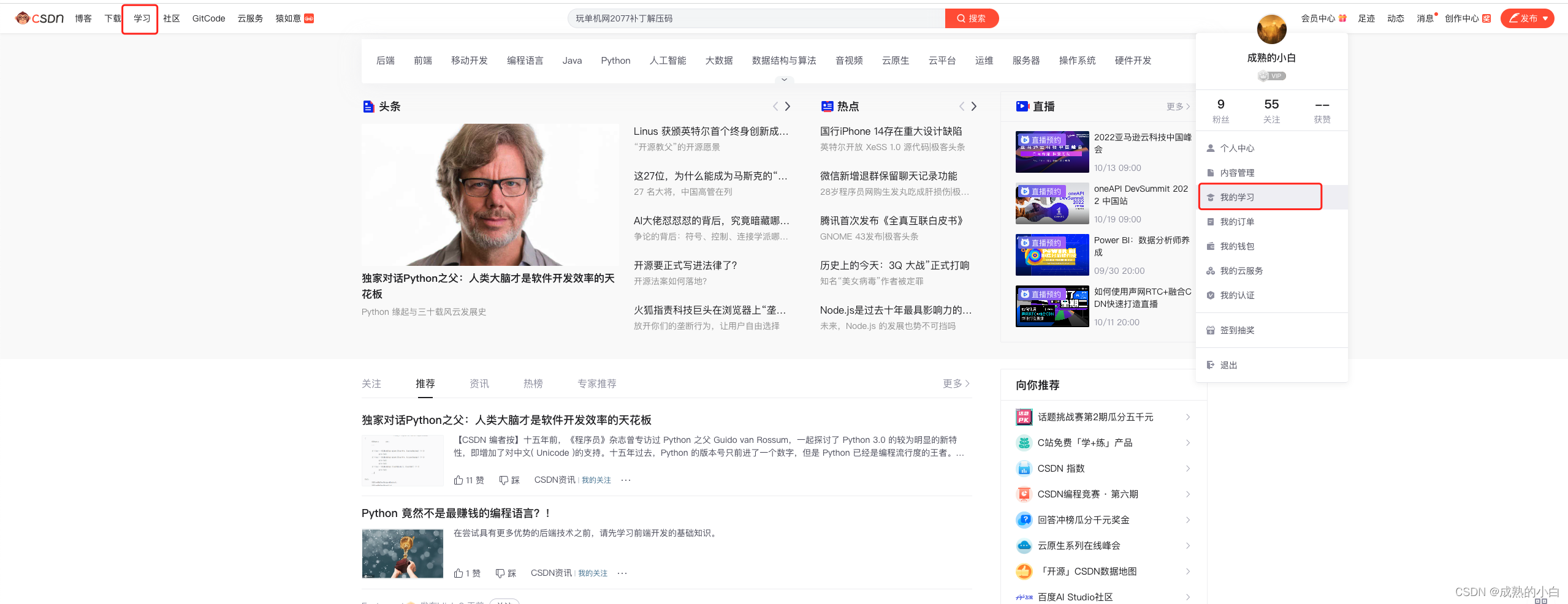Open the 博客 nav item
The image size is (1568, 604).
(x=83, y=18)
